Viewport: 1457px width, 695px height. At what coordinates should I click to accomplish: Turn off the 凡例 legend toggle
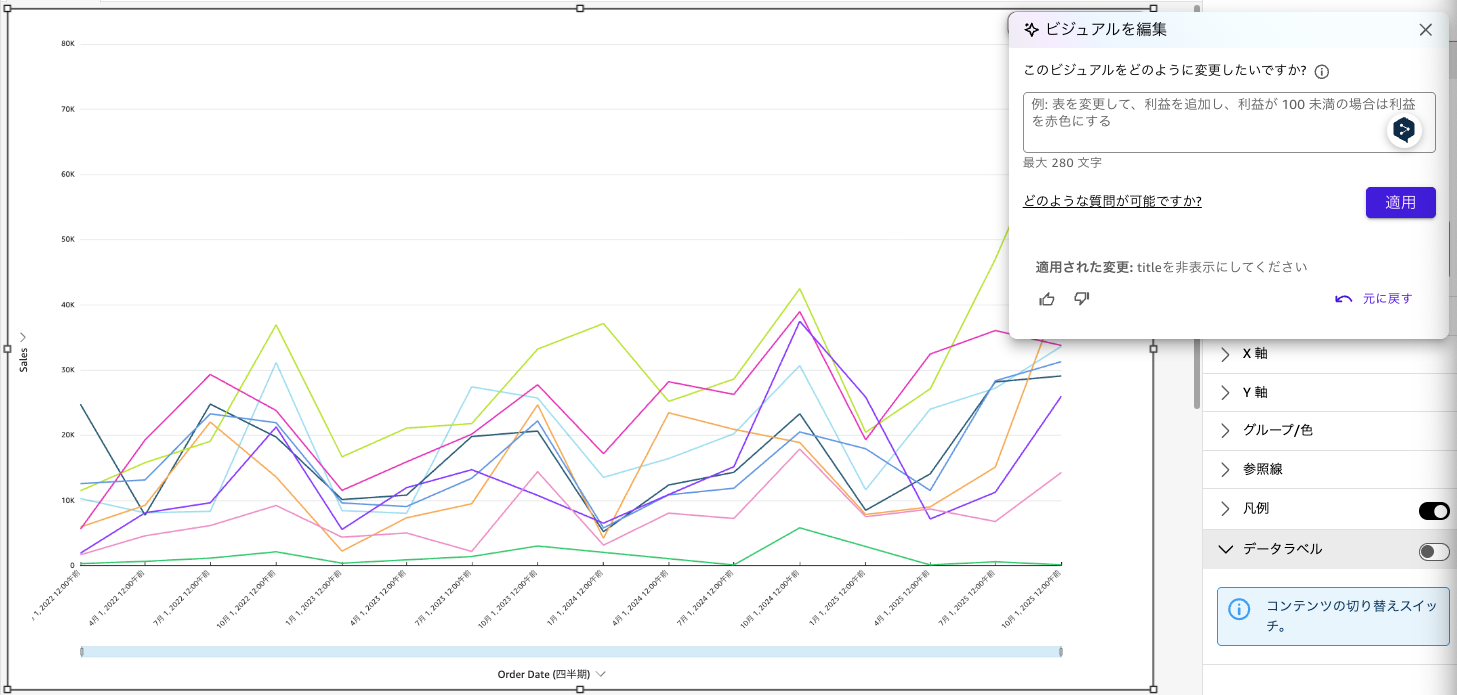[x=1433, y=511]
